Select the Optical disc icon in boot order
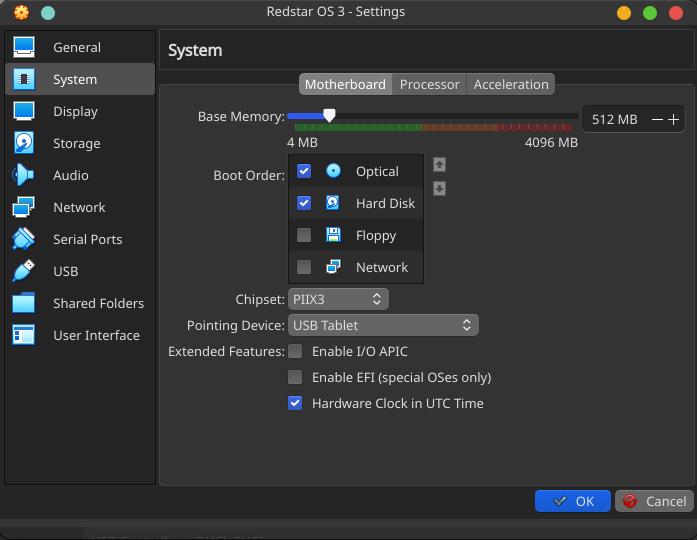This screenshot has width=697, height=540. pos(333,171)
